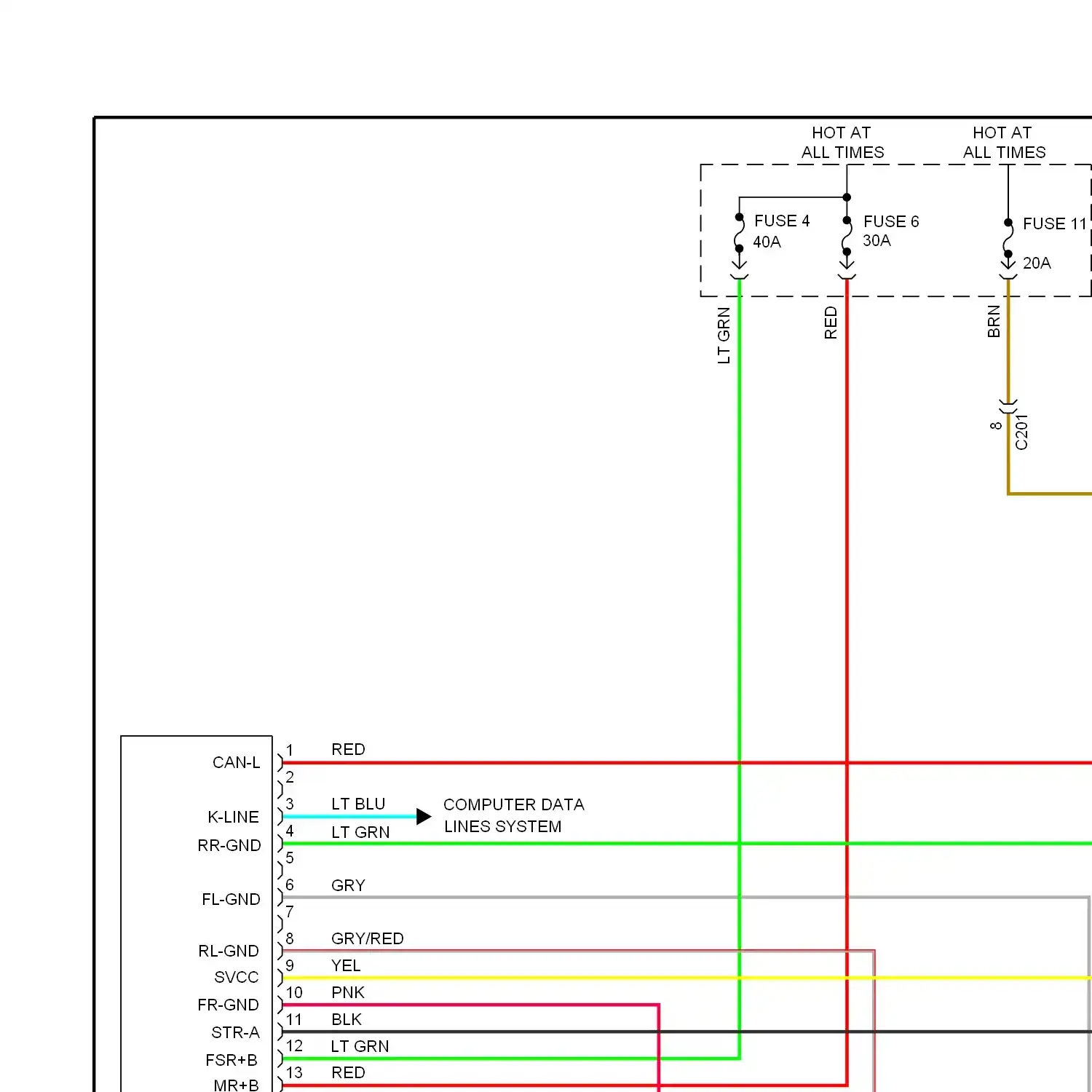This screenshot has height=1092, width=1092.
Task: Click the Fuse 11 fuse symbol
Action: click(1008, 238)
